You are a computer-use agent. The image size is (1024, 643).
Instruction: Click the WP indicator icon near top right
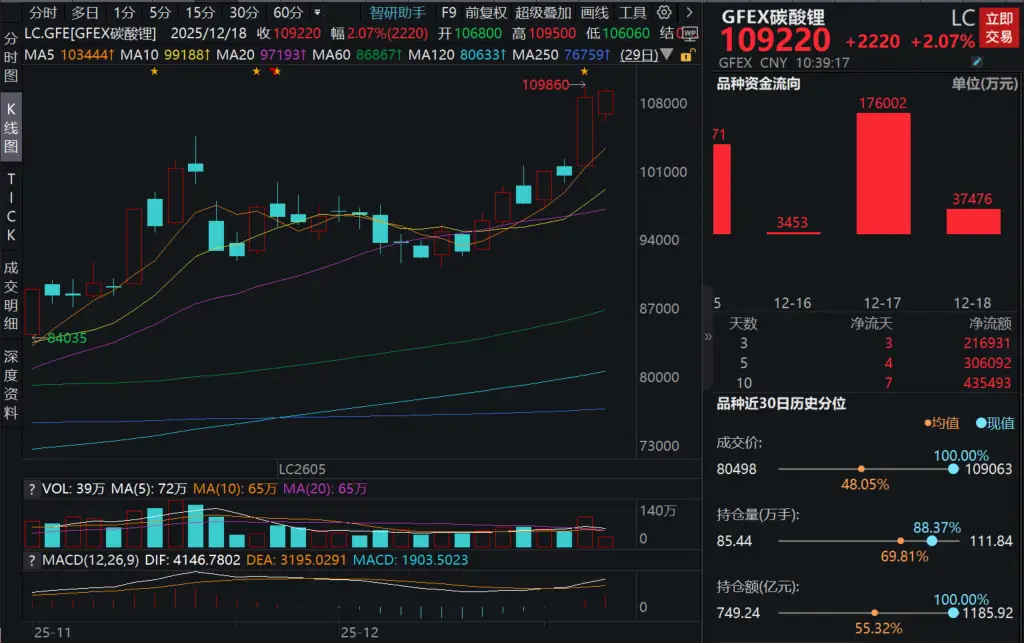pos(688,31)
